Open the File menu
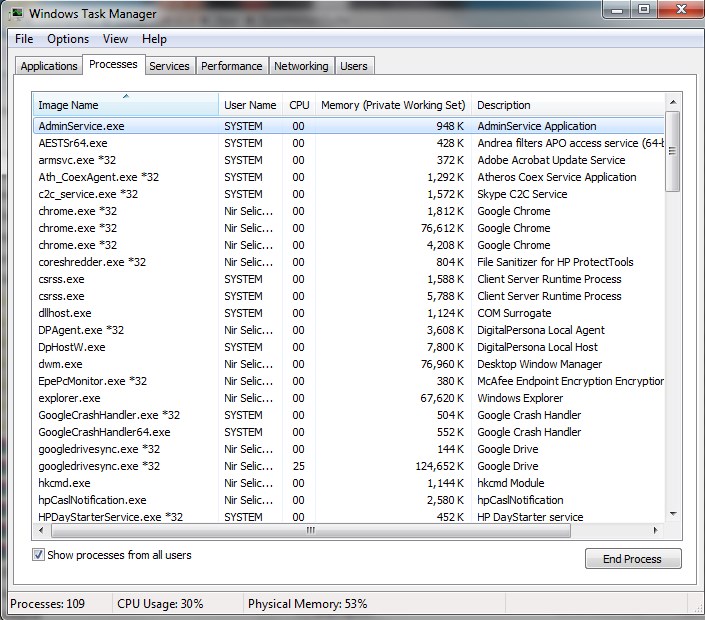Image resolution: width=705 pixels, height=620 pixels. [24, 39]
